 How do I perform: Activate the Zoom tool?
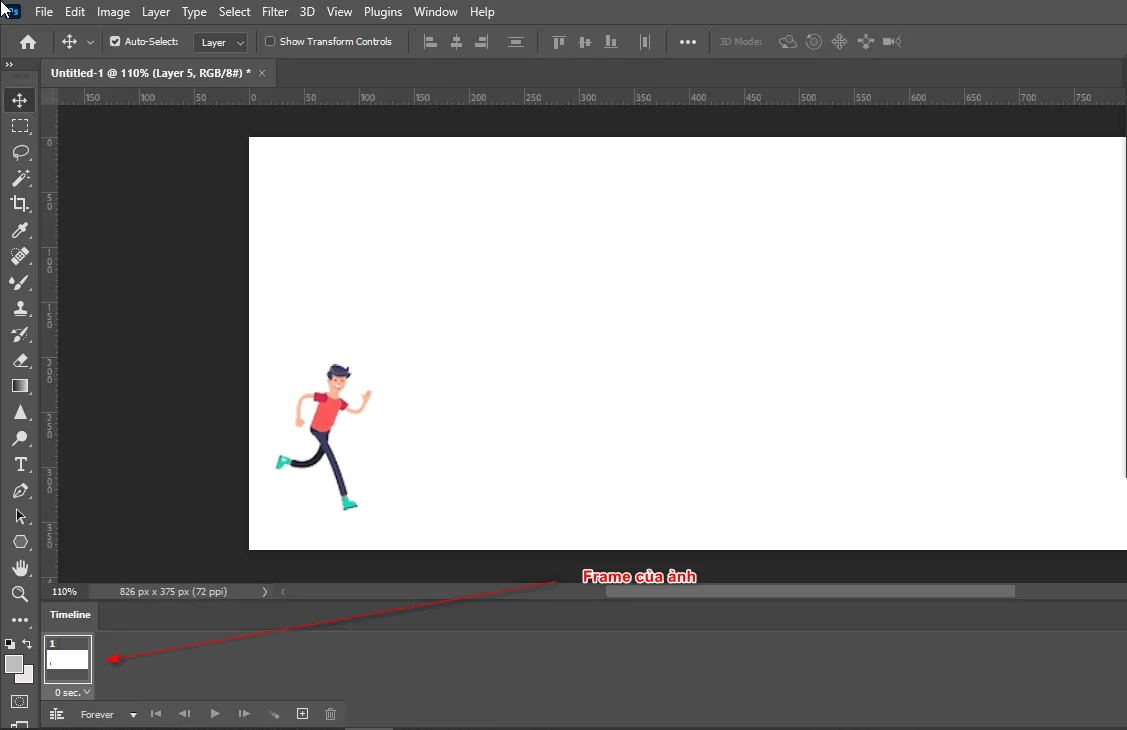pos(20,594)
